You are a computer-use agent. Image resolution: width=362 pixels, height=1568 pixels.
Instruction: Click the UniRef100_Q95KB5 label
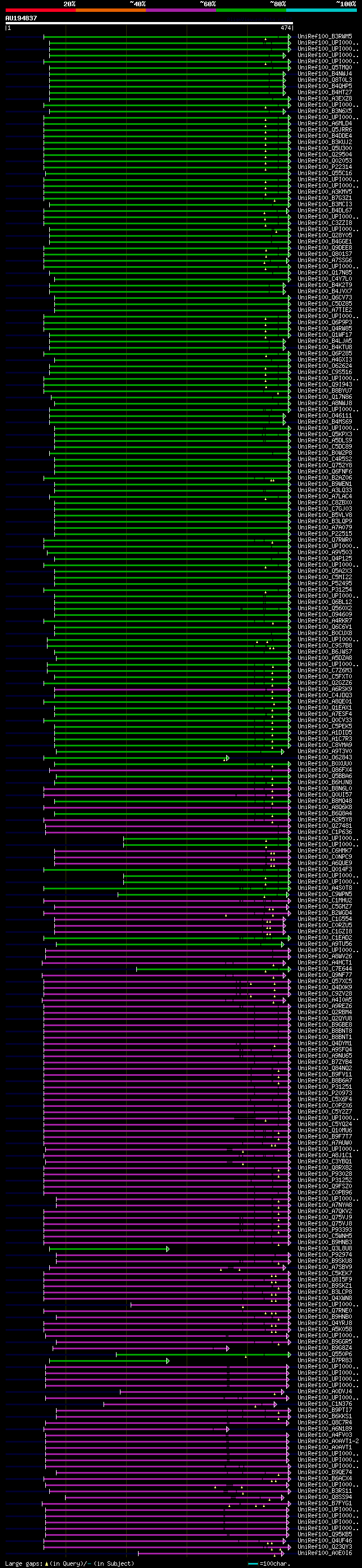[x=325, y=1534]
